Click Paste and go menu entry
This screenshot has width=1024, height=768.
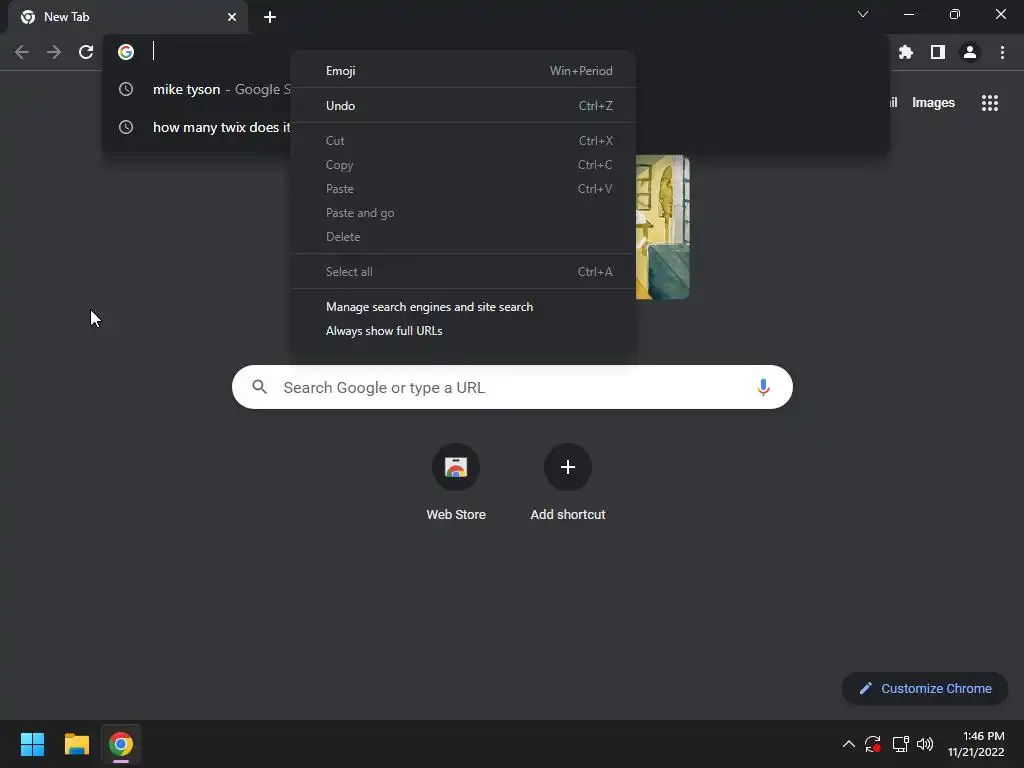point(463,213)
